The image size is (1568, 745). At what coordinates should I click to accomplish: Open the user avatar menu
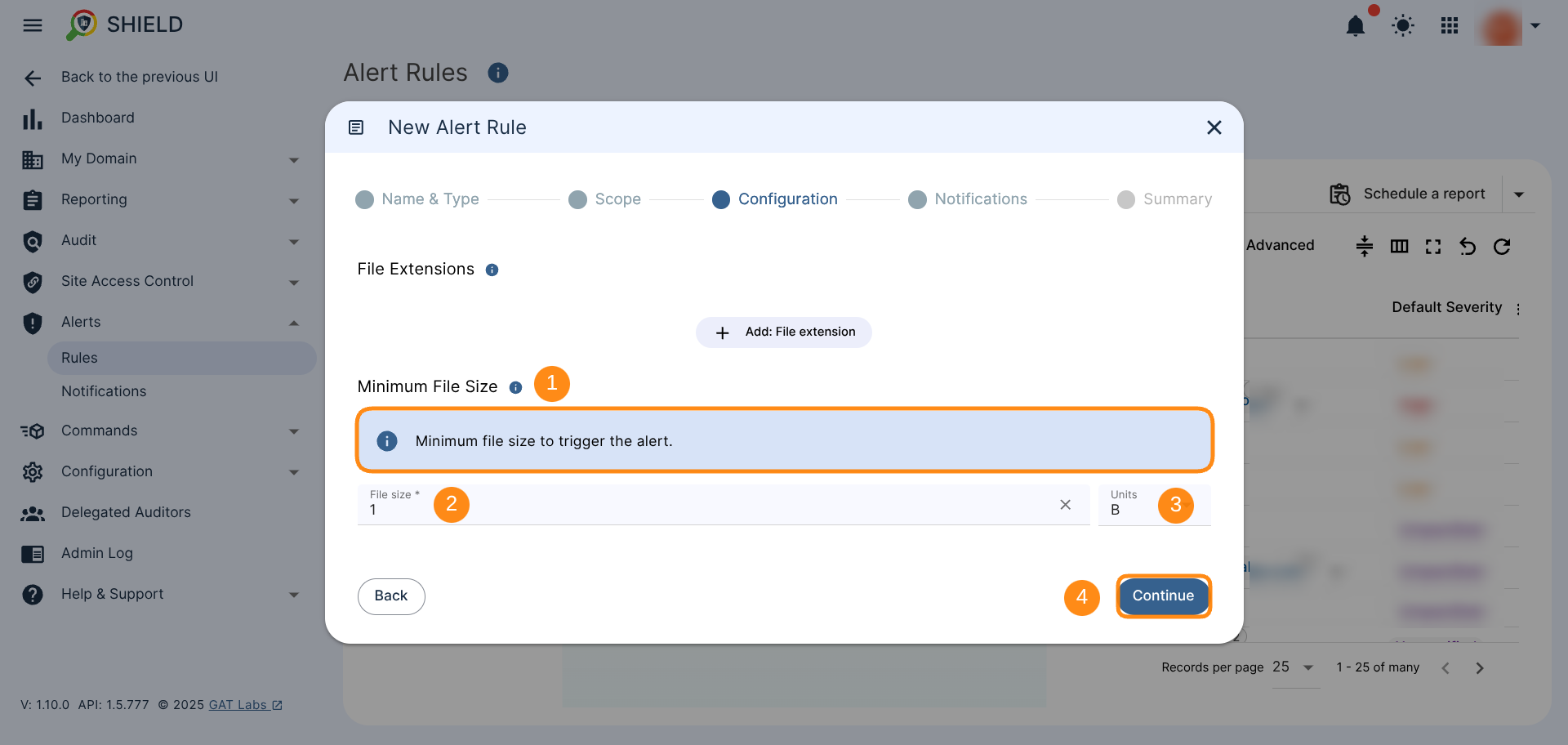pyautogui.click(x=1502, y=26)
